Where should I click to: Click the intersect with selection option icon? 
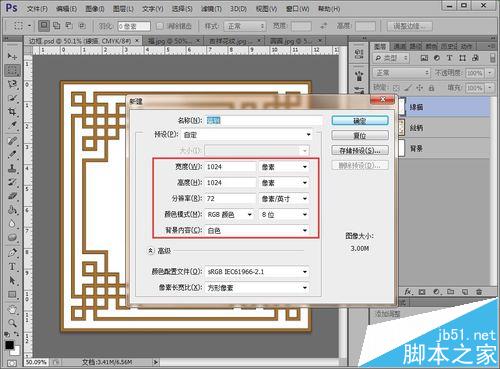click(x=82, y=25)
